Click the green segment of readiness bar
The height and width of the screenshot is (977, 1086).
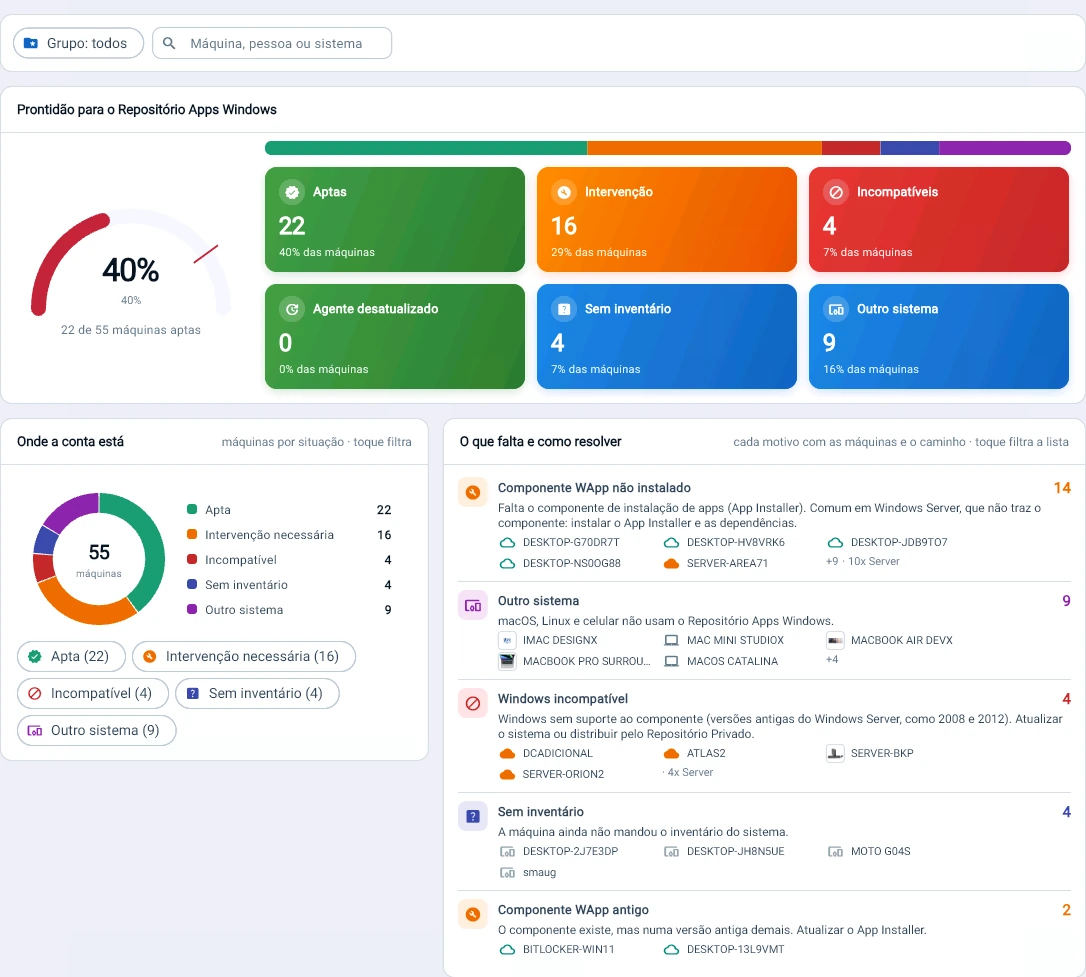click(426, 147)
